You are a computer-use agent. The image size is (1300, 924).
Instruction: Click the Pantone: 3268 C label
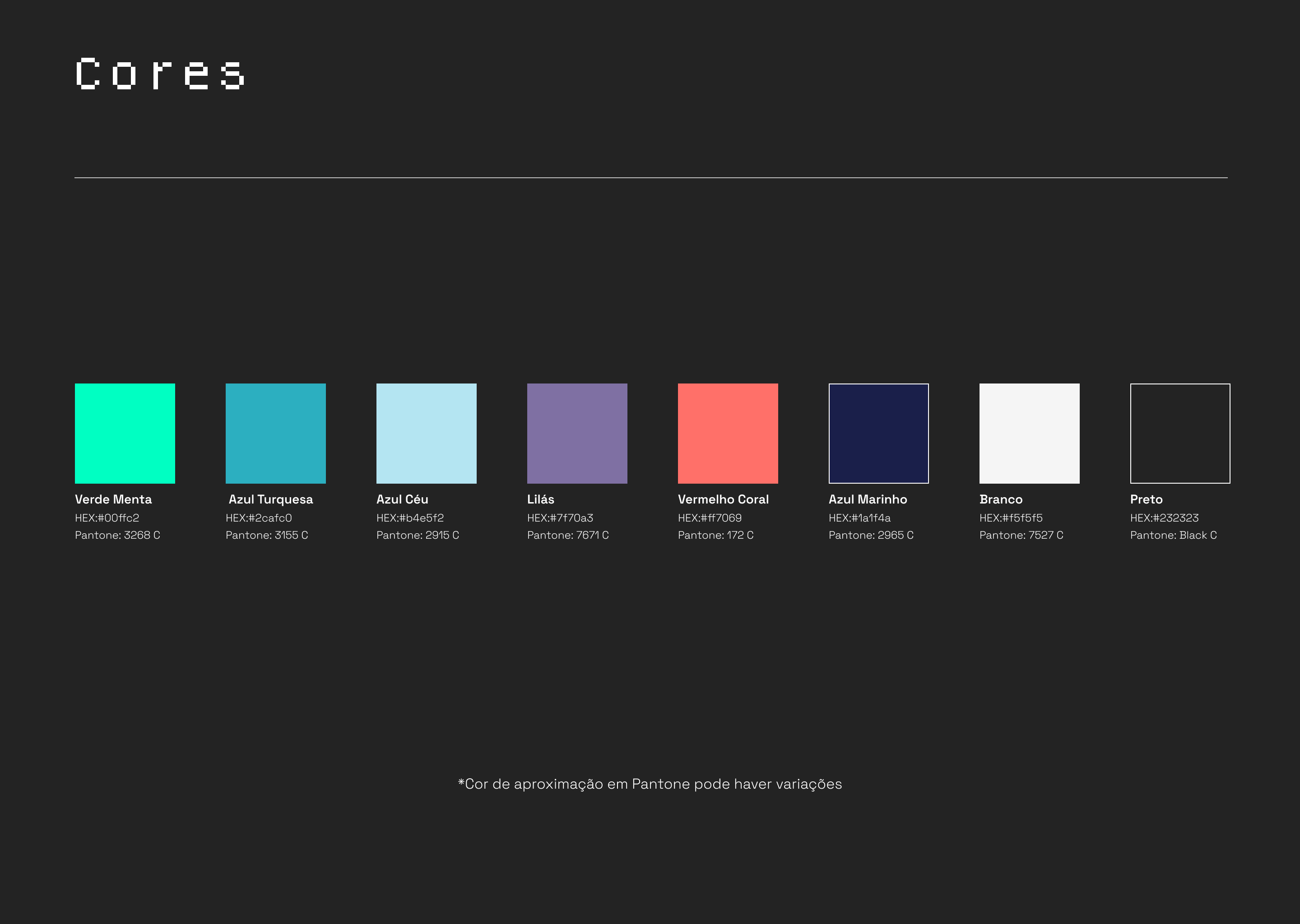117,535
